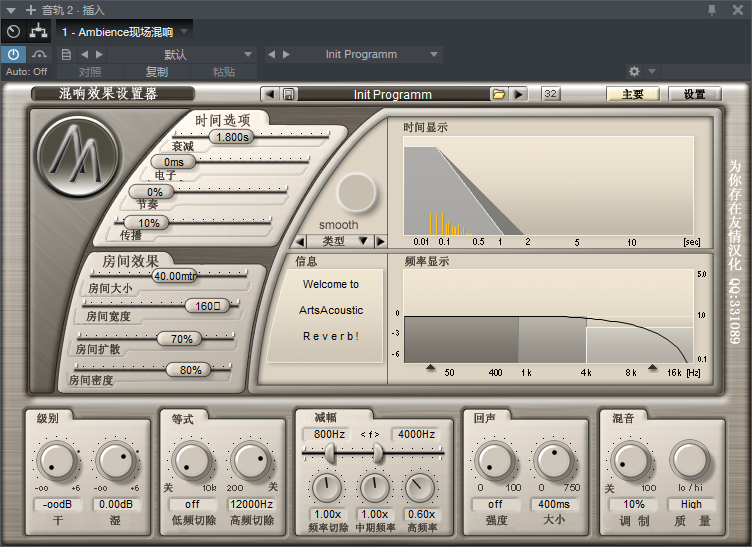Switch to the 设置 tab
The width and height of the screenshot is (752, 547).
coord(694,94)
